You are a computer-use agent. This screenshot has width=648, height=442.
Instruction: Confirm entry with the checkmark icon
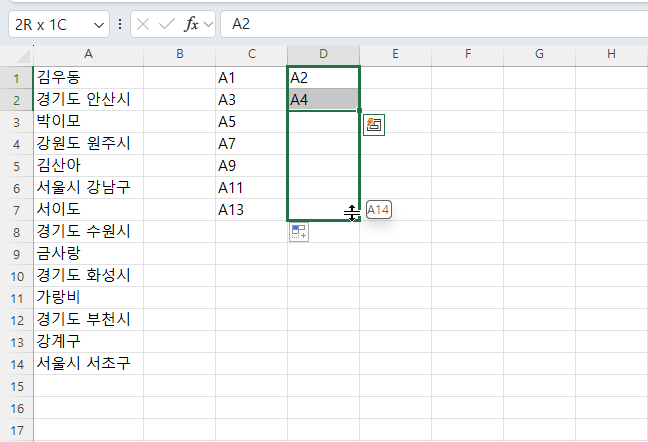[167, 24]
